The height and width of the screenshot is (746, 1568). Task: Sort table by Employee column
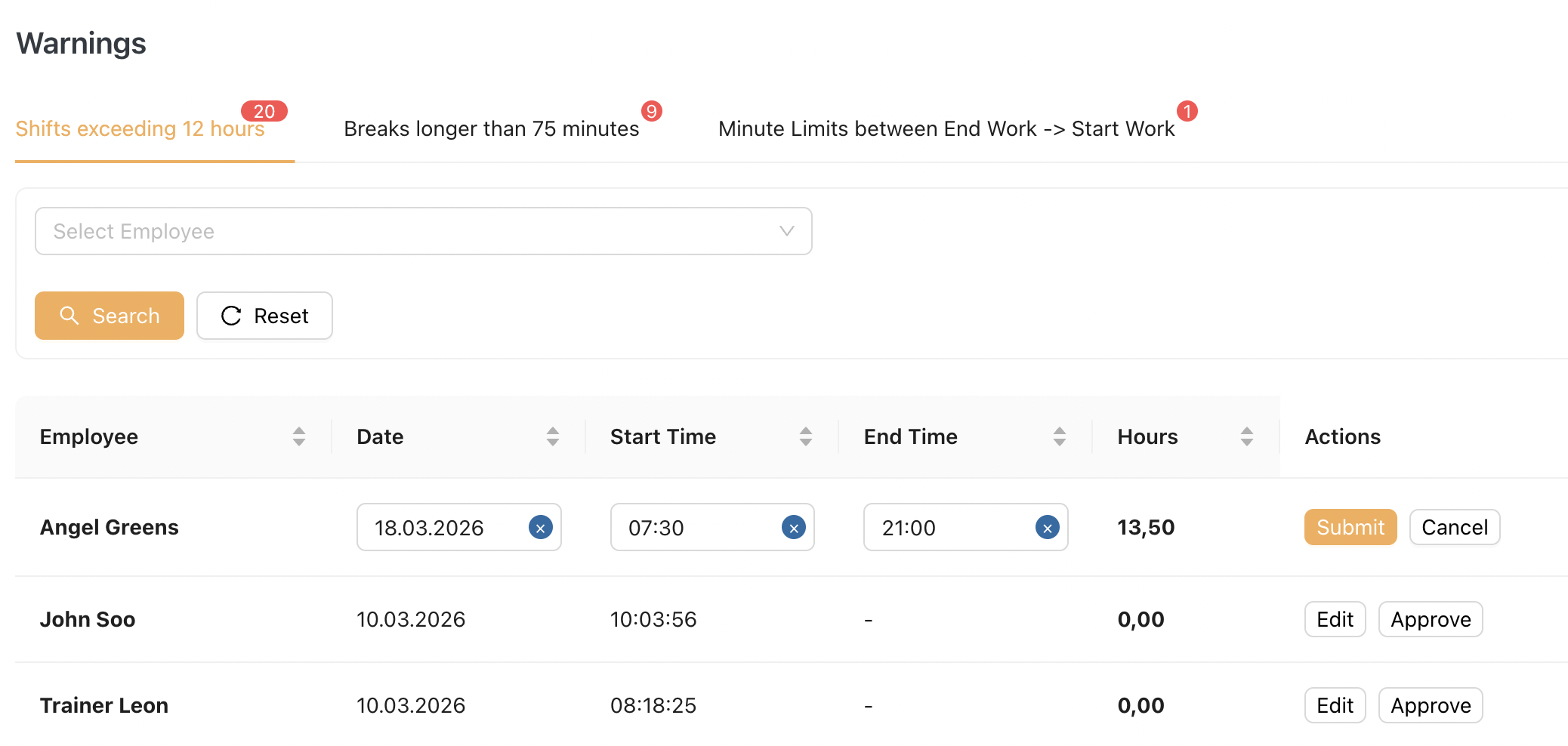point(299,436)
